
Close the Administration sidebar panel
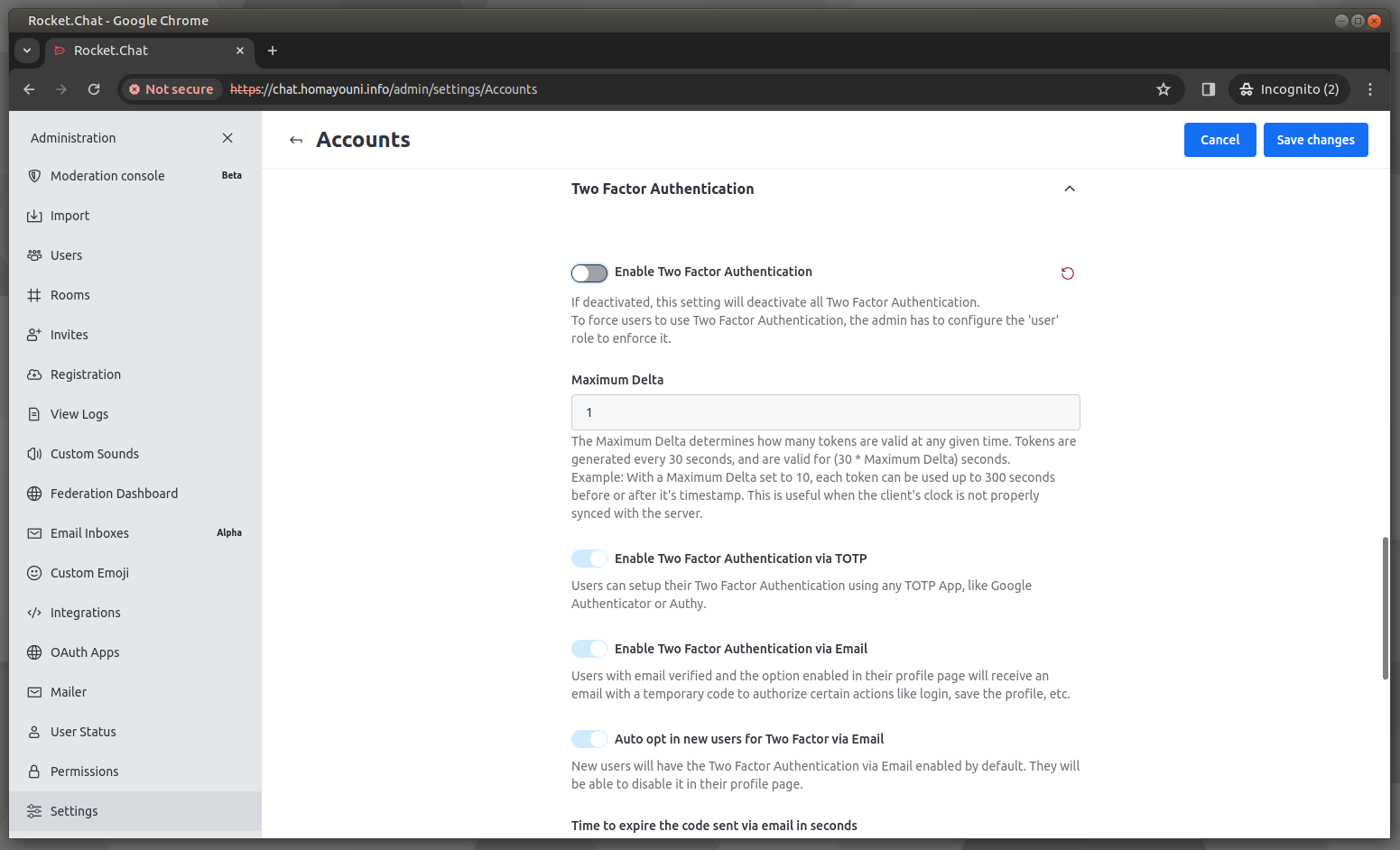[227, 138]
